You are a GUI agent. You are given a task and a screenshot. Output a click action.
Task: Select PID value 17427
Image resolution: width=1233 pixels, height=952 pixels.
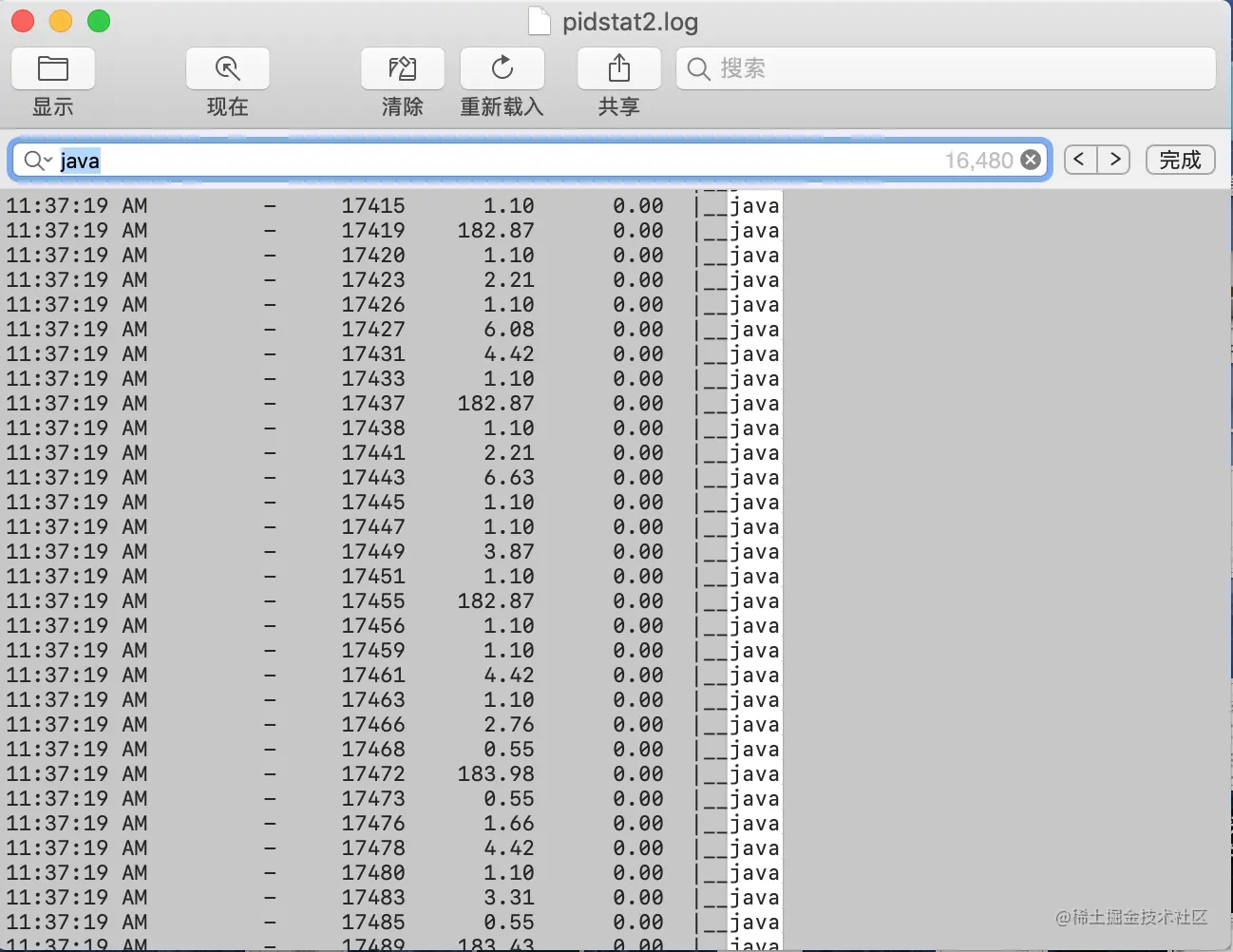[x=373, y=329]
